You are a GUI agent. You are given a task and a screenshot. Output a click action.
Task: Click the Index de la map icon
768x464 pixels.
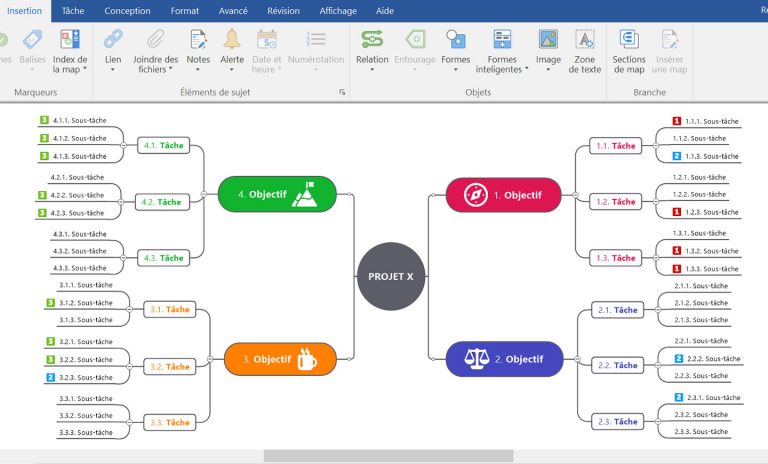[x=70, y=40]
